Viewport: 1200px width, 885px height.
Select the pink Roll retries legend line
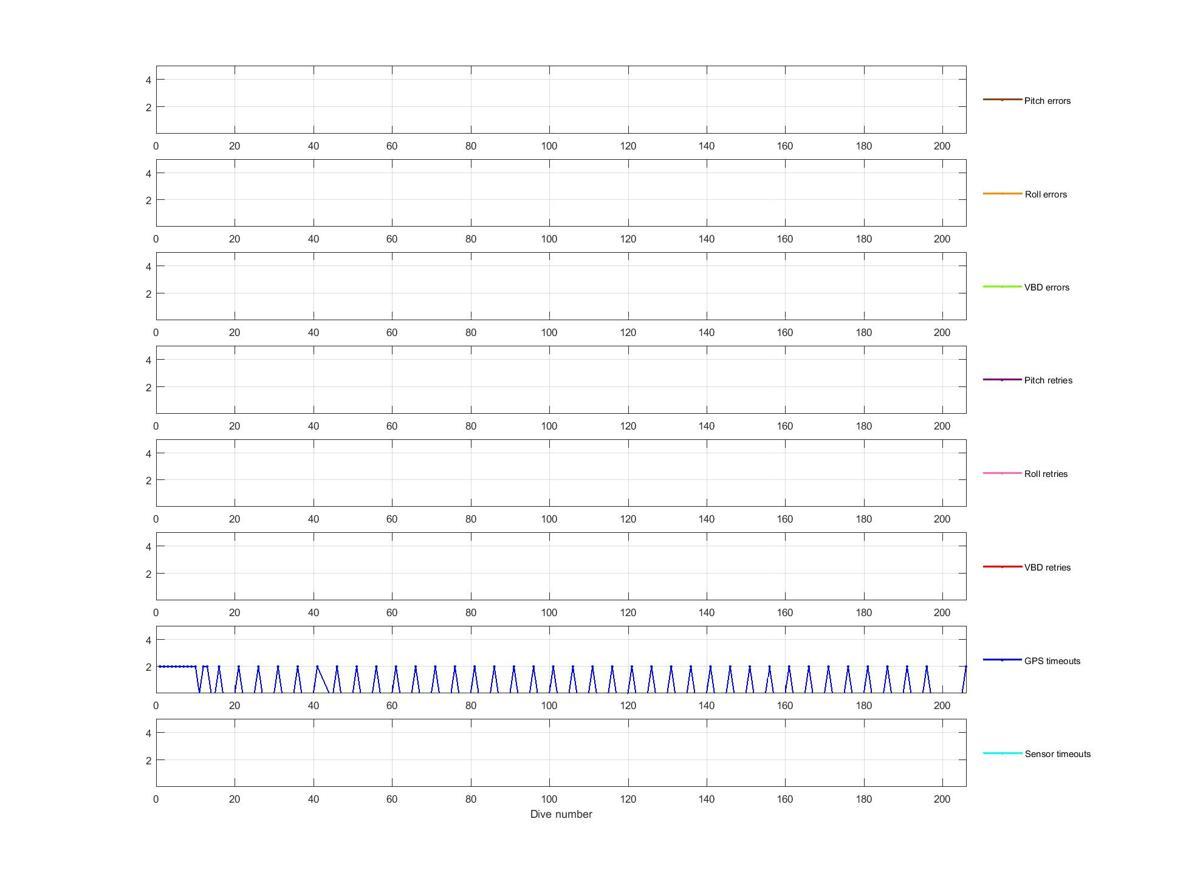[x=1002, y=473]
